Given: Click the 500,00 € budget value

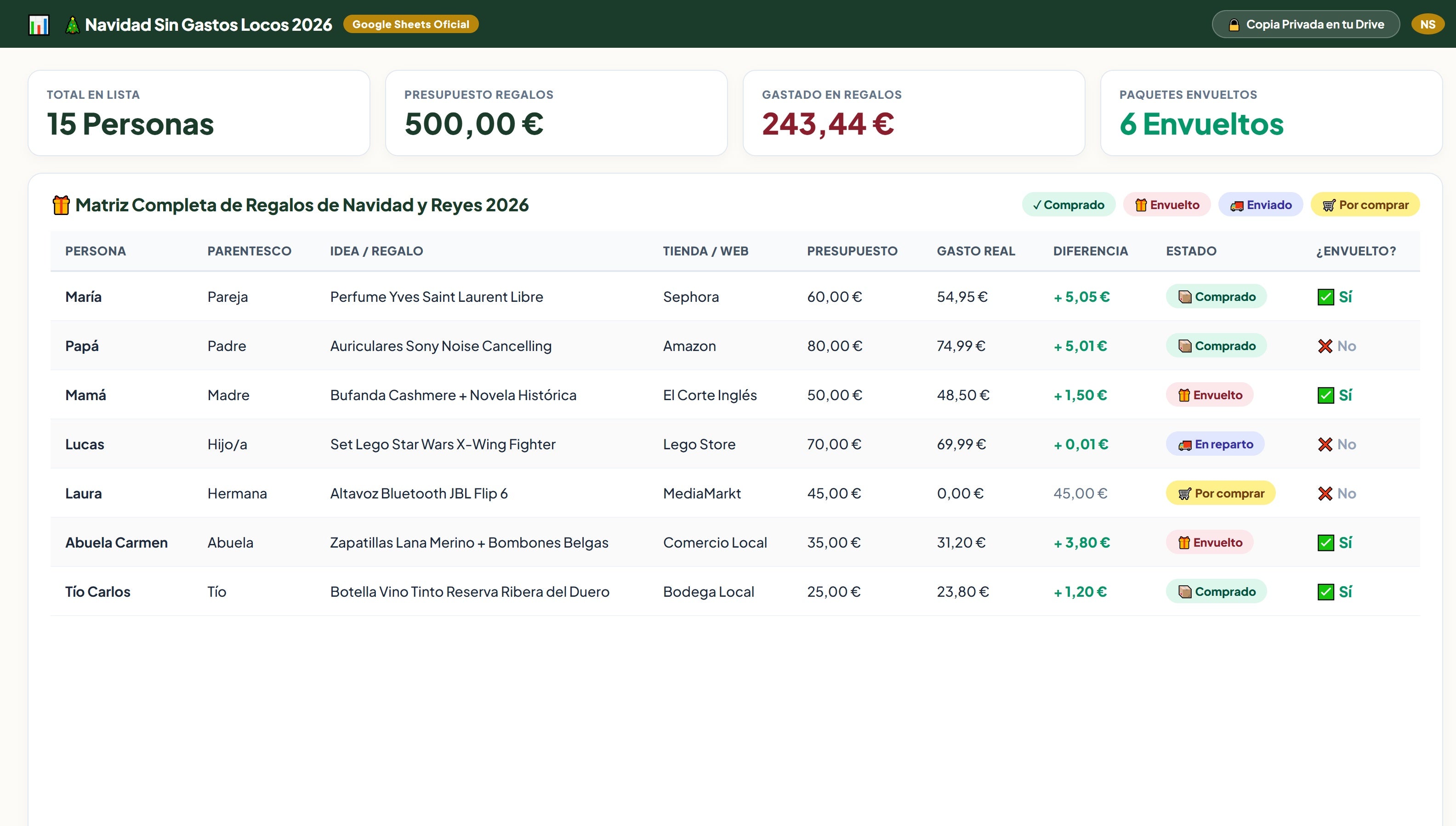Looking at the screenshot, I should coord(474,124).
